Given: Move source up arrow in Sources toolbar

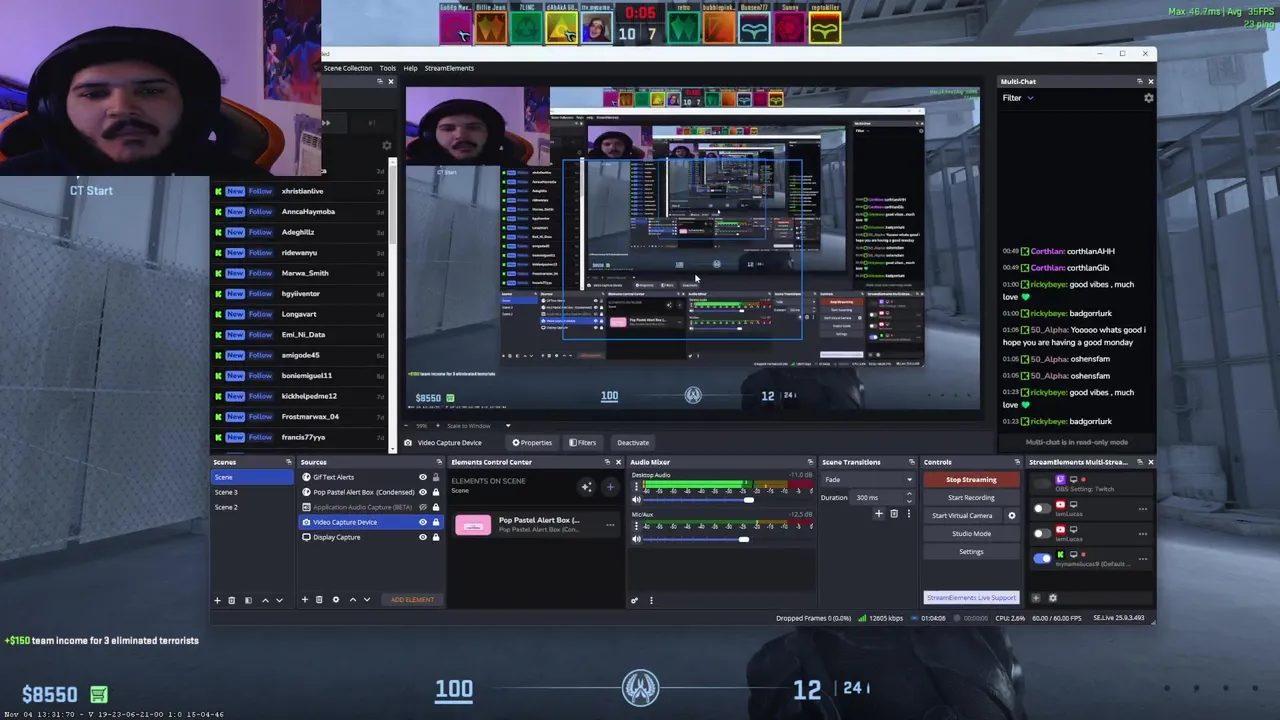Looking at the screenshot, I should [x=352, y=600].
